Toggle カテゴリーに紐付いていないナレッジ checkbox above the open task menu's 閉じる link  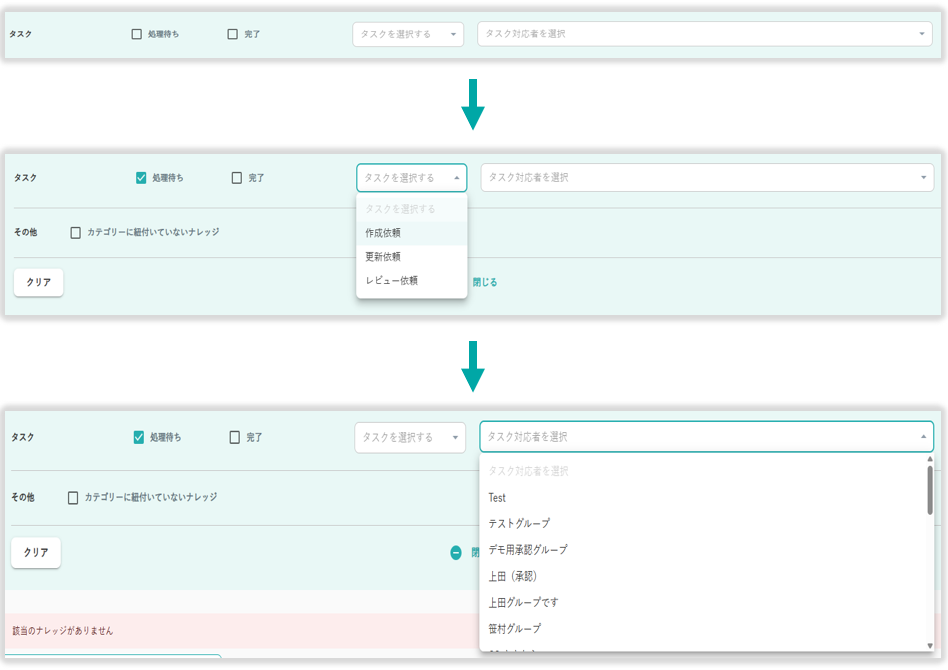(75, 232)
